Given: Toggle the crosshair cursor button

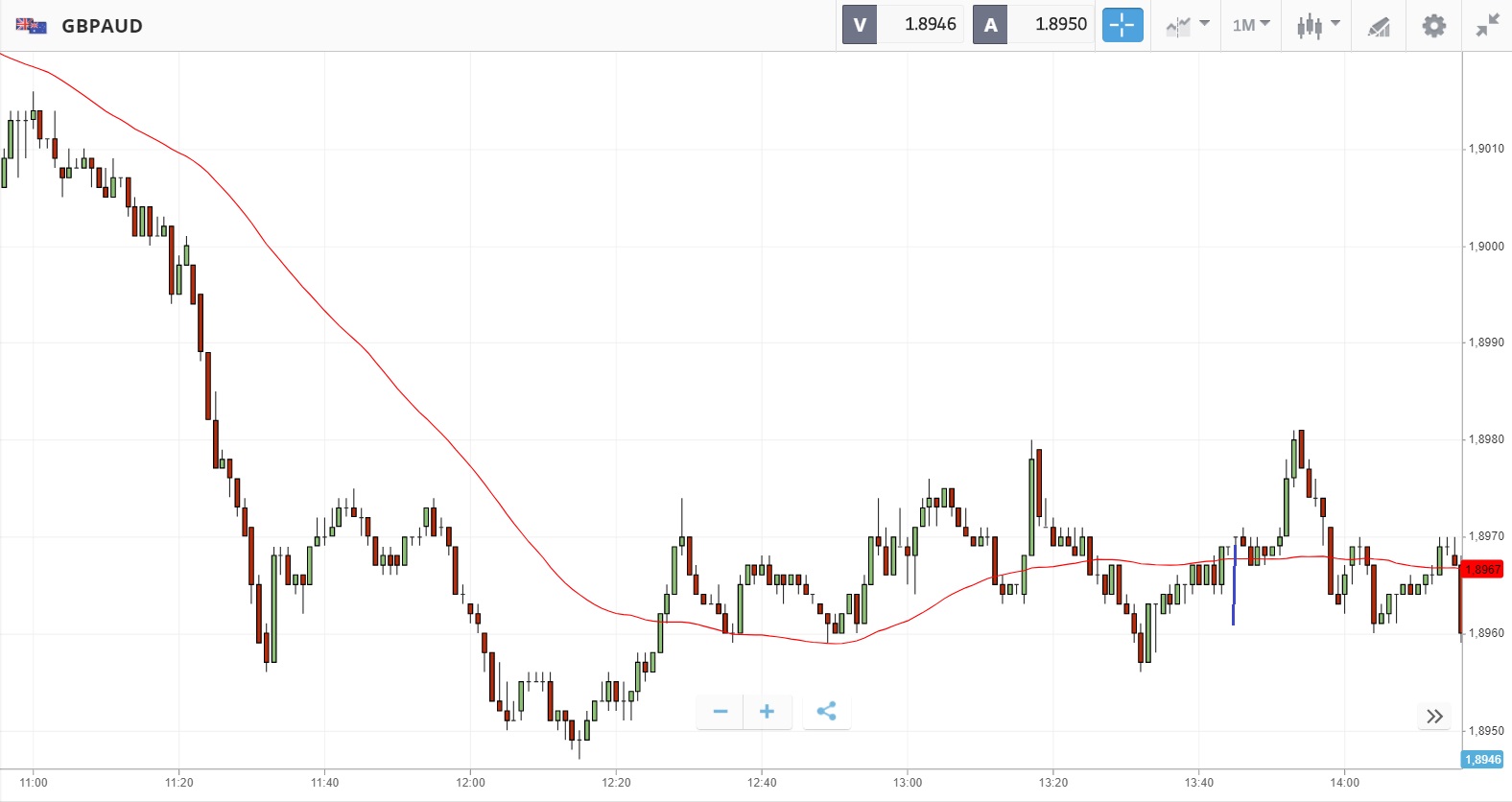Looking at the screenshot, I should tap(1122, 25).
